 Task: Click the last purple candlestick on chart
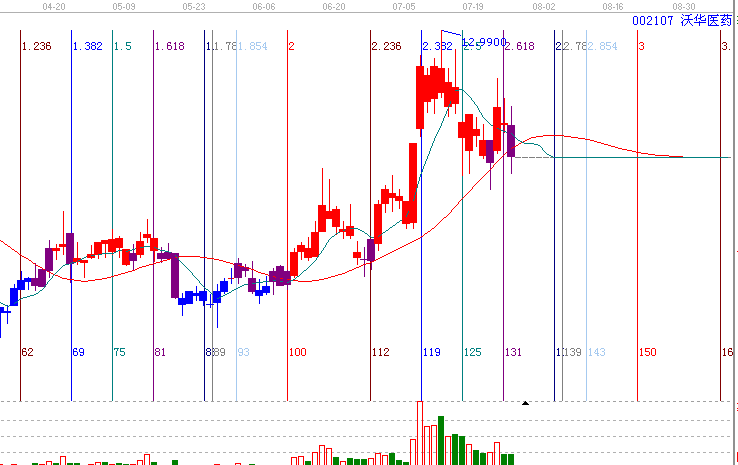(511, 141)
